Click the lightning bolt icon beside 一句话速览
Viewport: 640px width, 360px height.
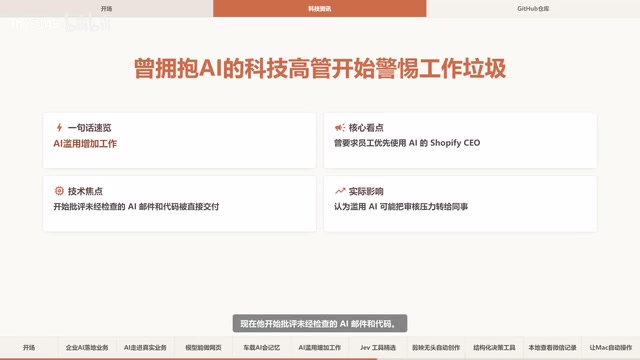tap(59, 127)
